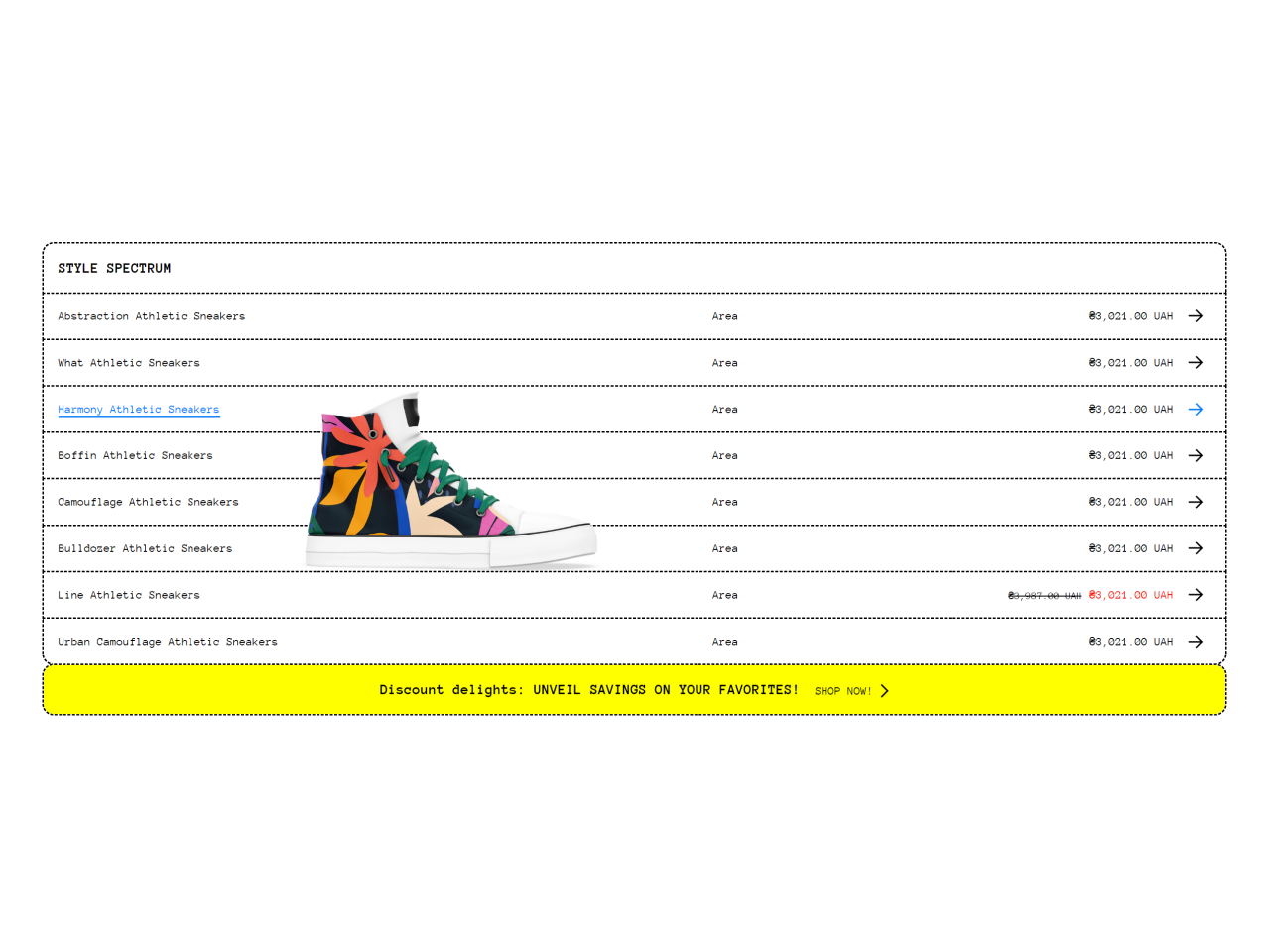Click arrow icon in Boffin Athletic Sneakers row
The width and height of the screenshot is (1270, 952).
pos(1196,456)
